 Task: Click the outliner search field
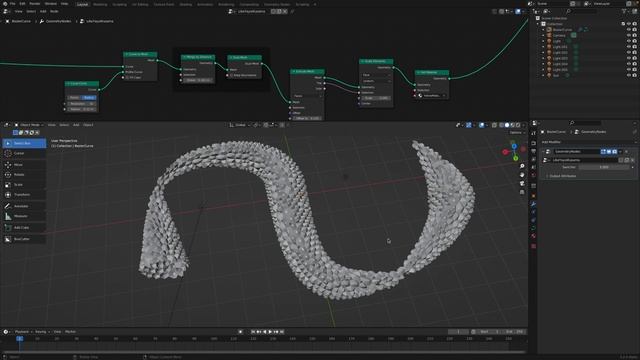pos(582,11)
